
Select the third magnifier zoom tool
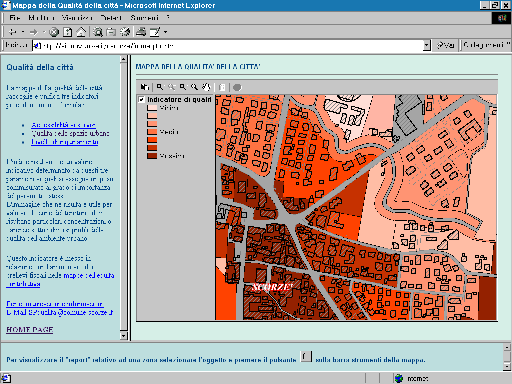[x=183, y=87]
